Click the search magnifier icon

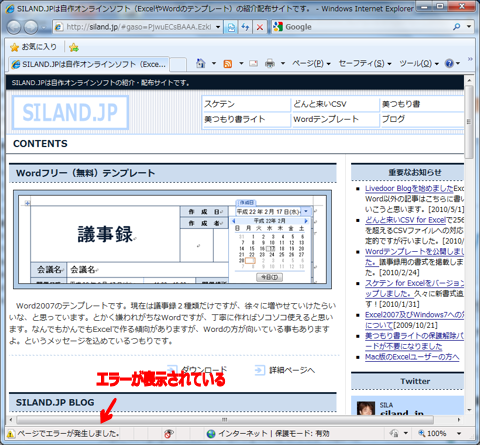(x=456, y=27)
